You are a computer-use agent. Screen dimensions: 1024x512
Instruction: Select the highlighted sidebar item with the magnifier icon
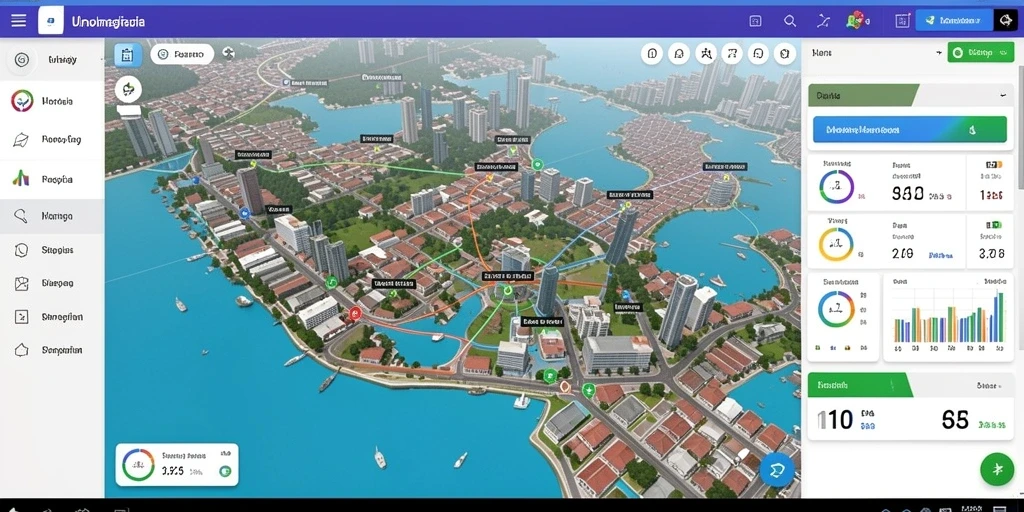tap(51, 216)
